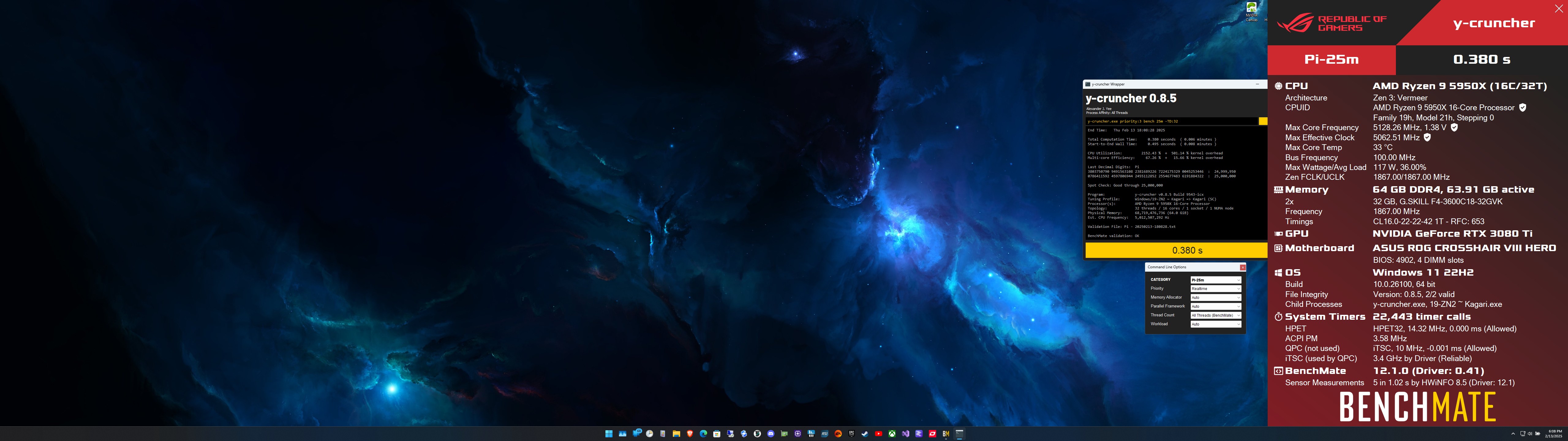Open the taskbar clock and date

1554,434
